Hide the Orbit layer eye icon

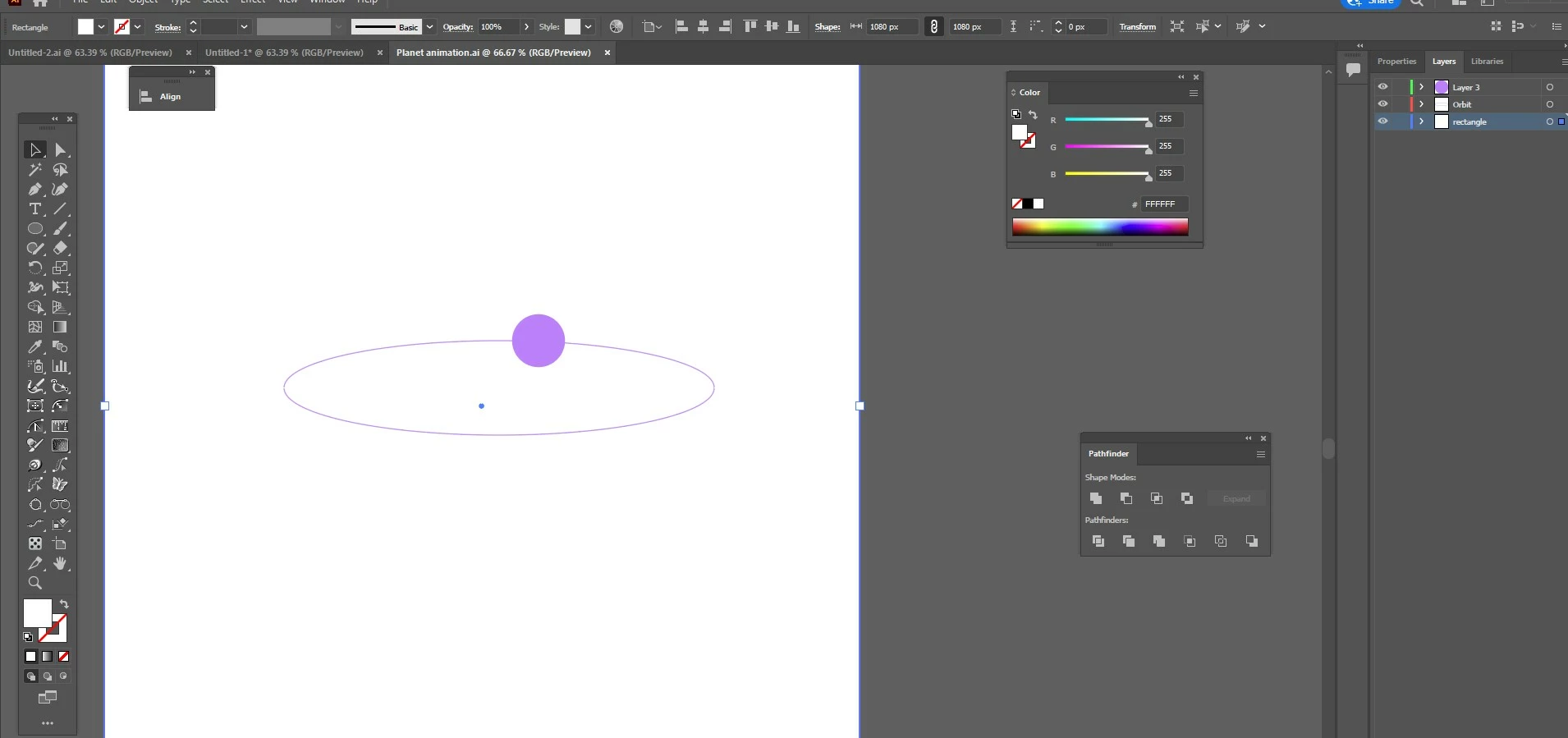point(1382,104)
